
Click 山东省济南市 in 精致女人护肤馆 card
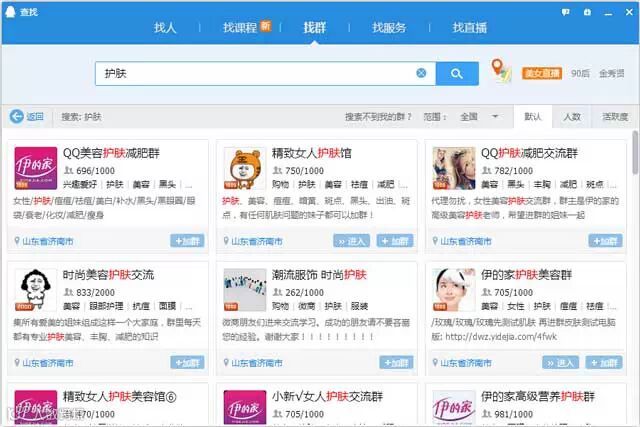pyautogui.click(x=257, y=241)
